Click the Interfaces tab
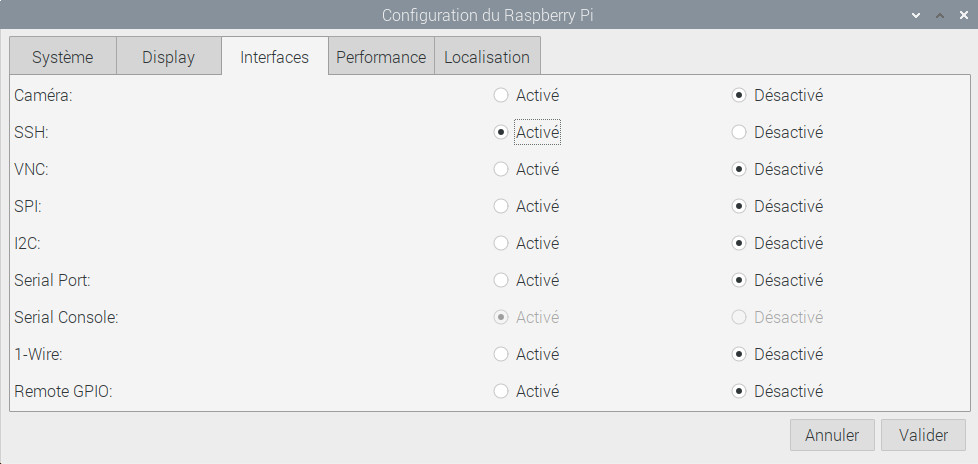This screenshot has height=464, width=978. [x=274, y=57]
